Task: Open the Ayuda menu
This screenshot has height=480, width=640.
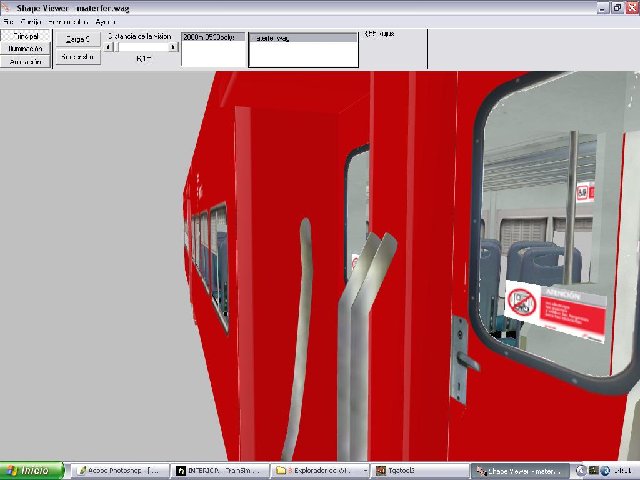Action: tap(106, 21)
